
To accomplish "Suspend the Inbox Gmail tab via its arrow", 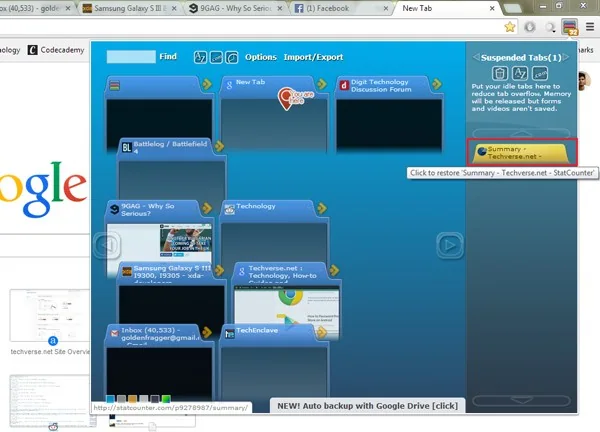I will click(x=207, y=332).
